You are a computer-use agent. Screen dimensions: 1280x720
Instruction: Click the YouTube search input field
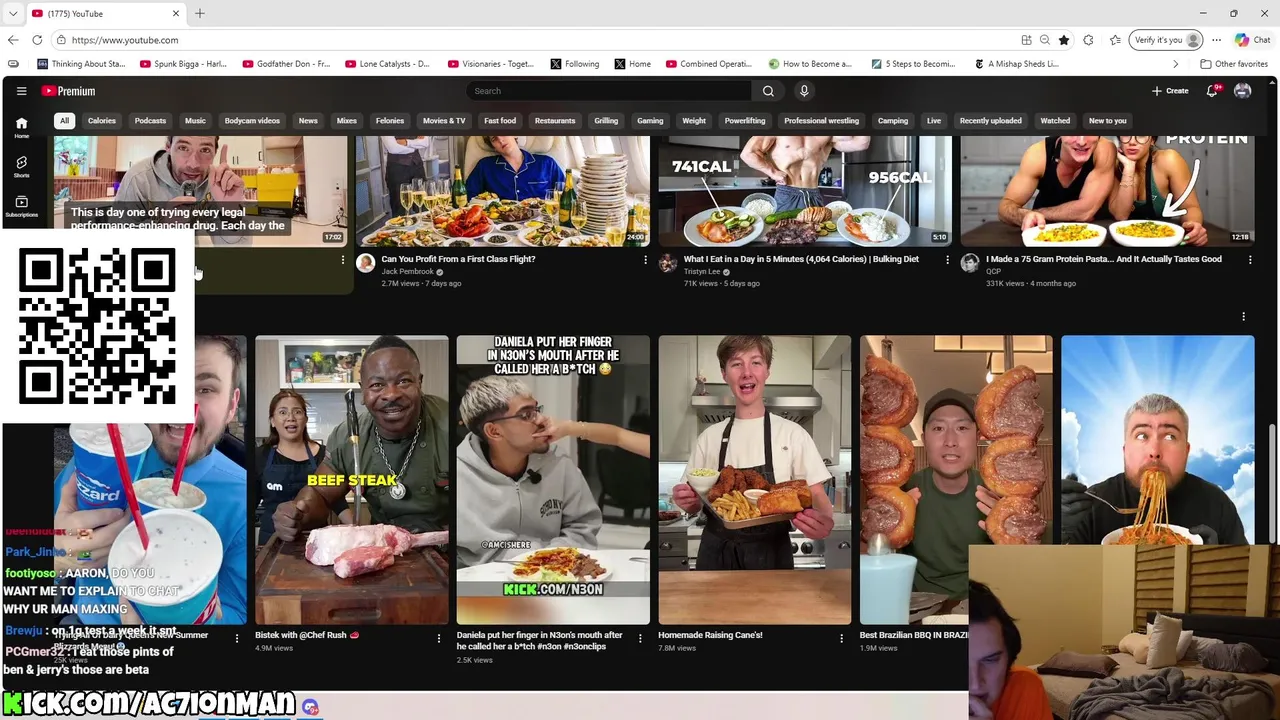pyautogui.click(x=608, y=91)
